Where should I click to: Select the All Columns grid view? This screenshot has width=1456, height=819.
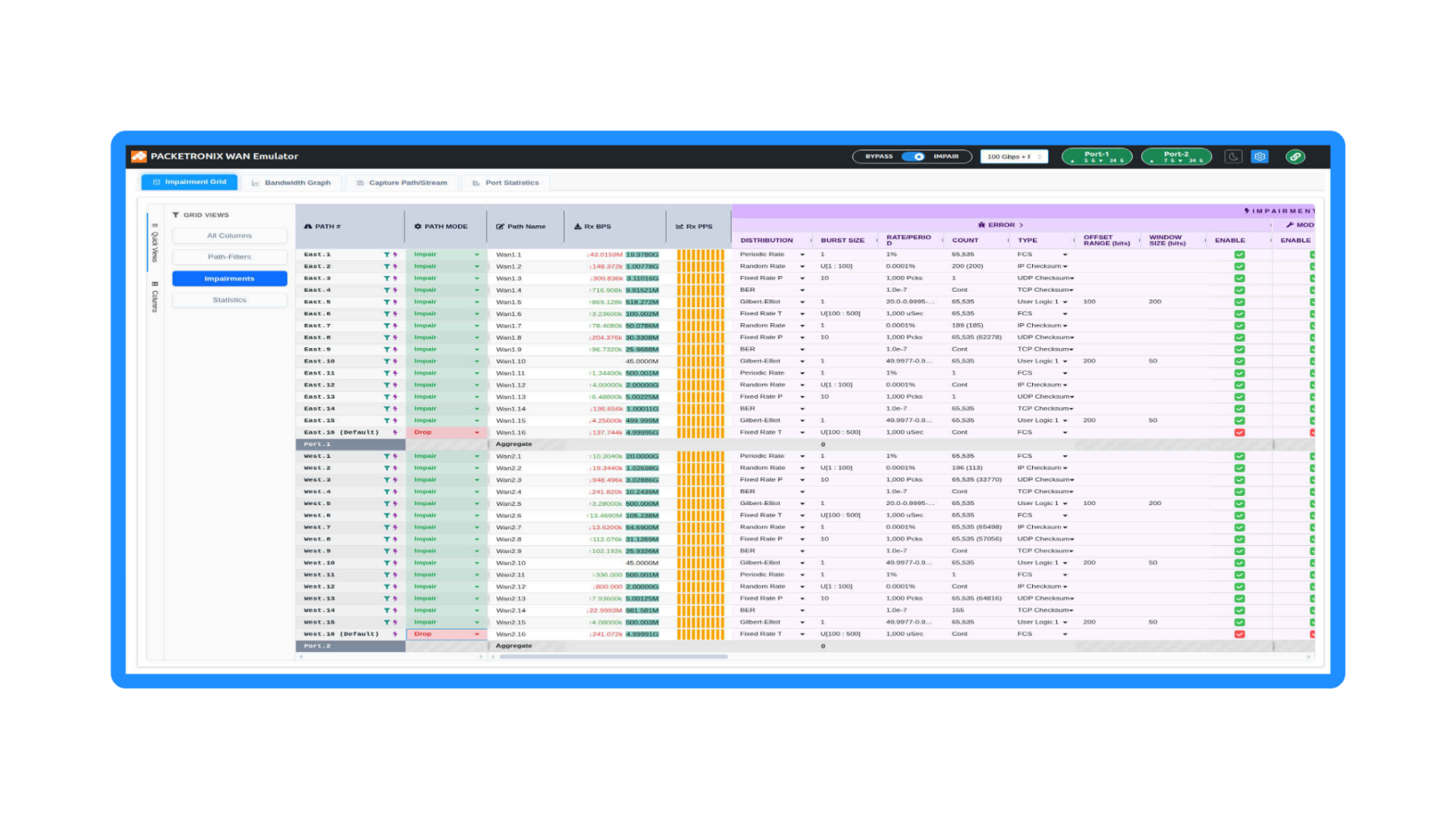click(x=230, y=236)
